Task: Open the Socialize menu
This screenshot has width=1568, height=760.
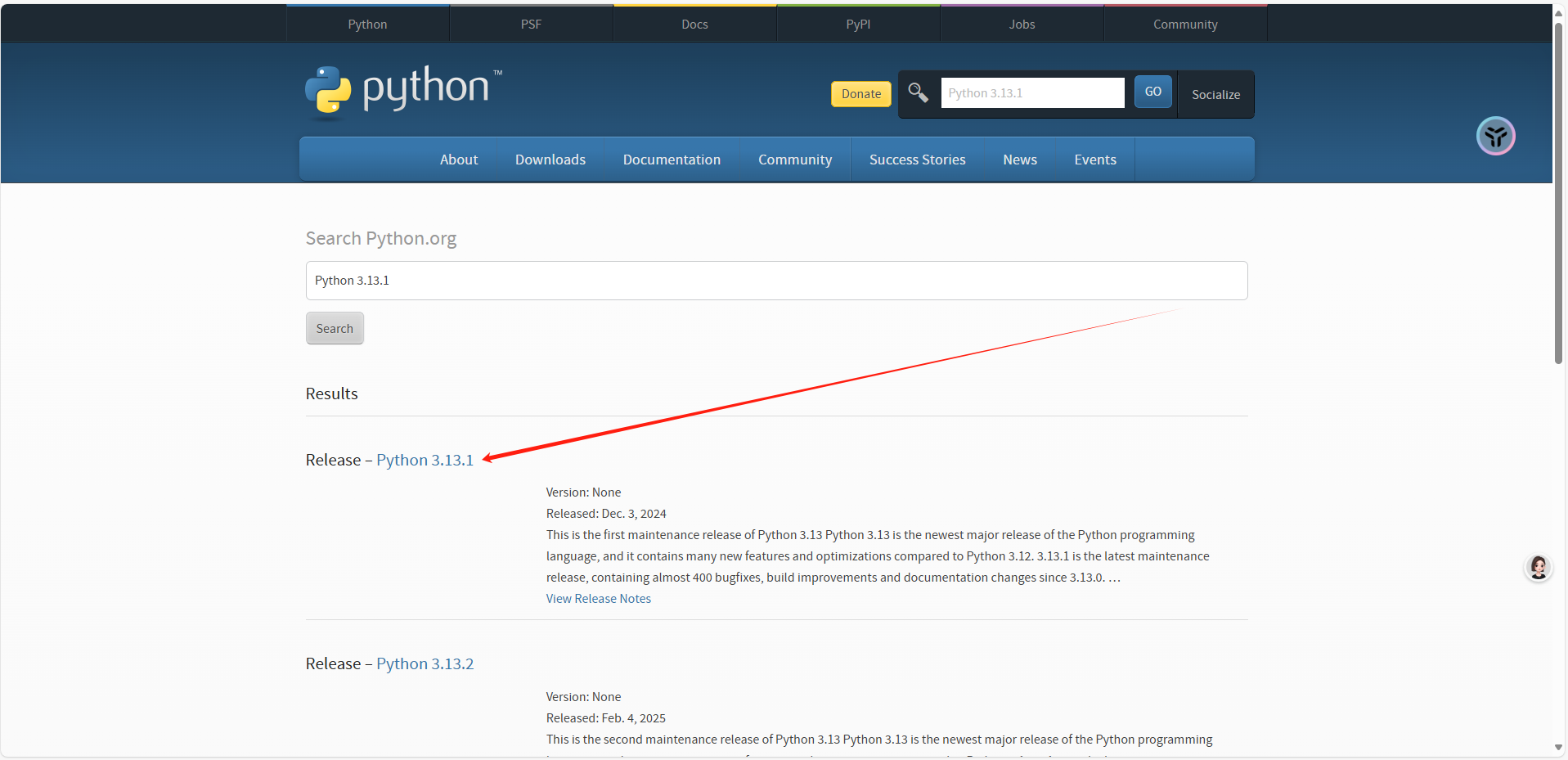Action: click(x=1215, y=94)
